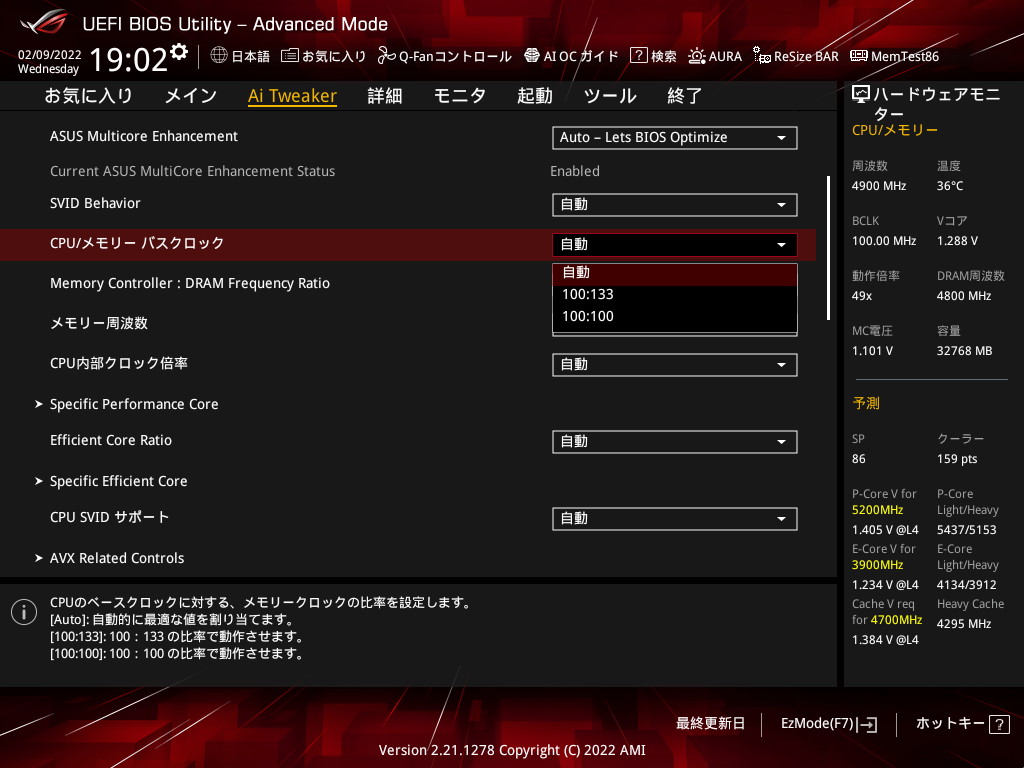Open CPU SVID サポート dropdown
This screenshot has width=1024, height=768.
(675, 519)
